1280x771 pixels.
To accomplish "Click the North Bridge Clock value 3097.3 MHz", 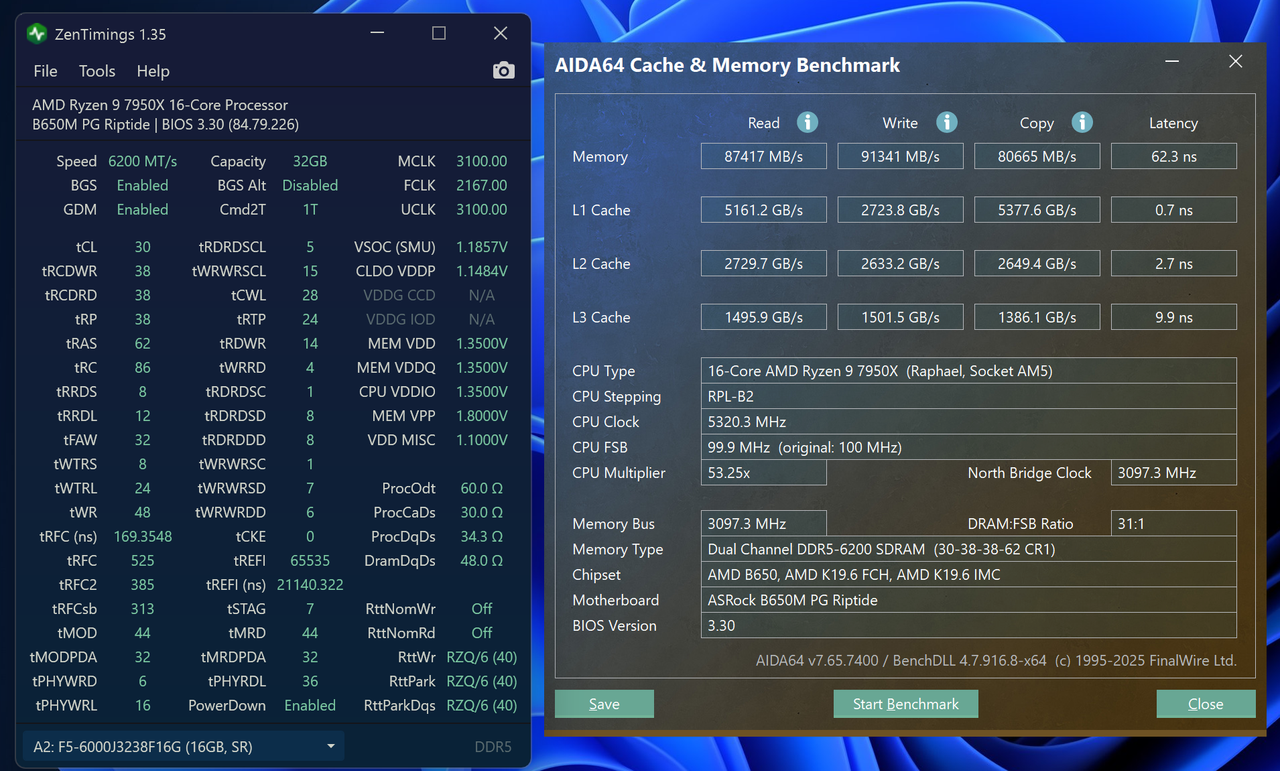I will pos(1173,473).
